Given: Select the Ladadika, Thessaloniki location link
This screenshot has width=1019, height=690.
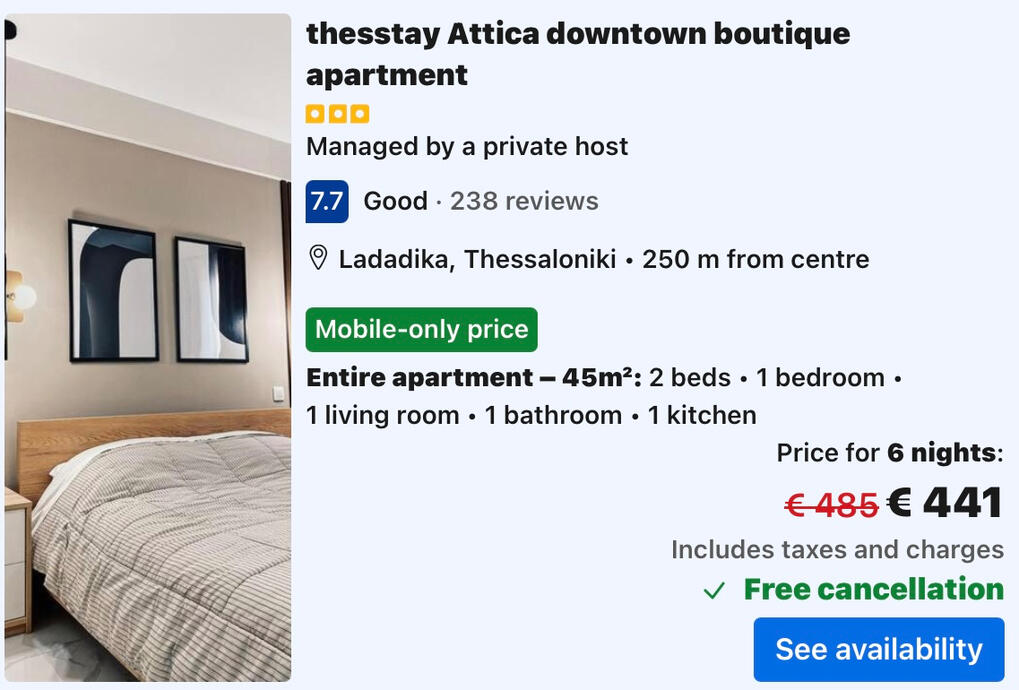Looking at the screenshot, I should point(477,260).
